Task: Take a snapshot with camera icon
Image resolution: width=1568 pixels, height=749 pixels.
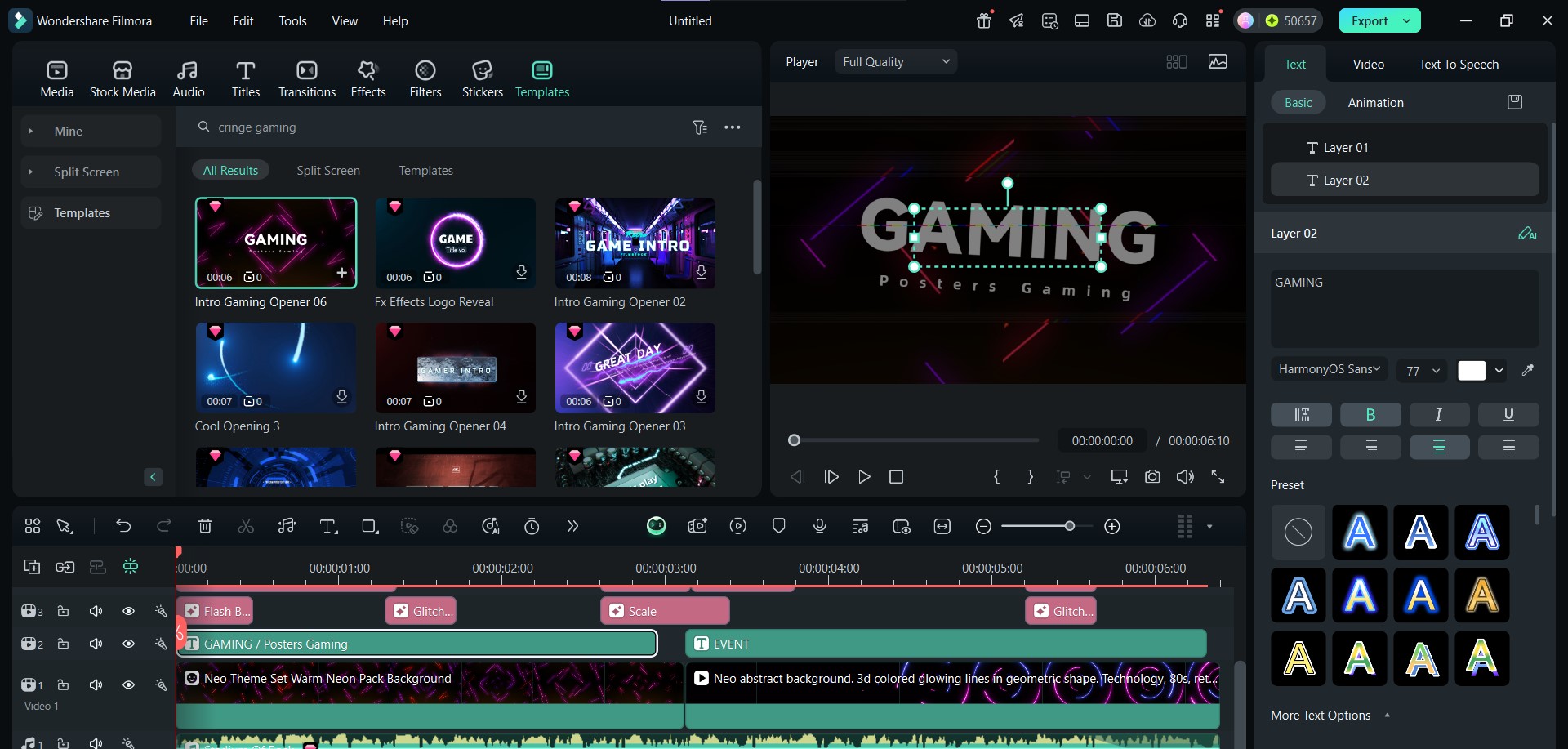Action: pos(1152,476)
